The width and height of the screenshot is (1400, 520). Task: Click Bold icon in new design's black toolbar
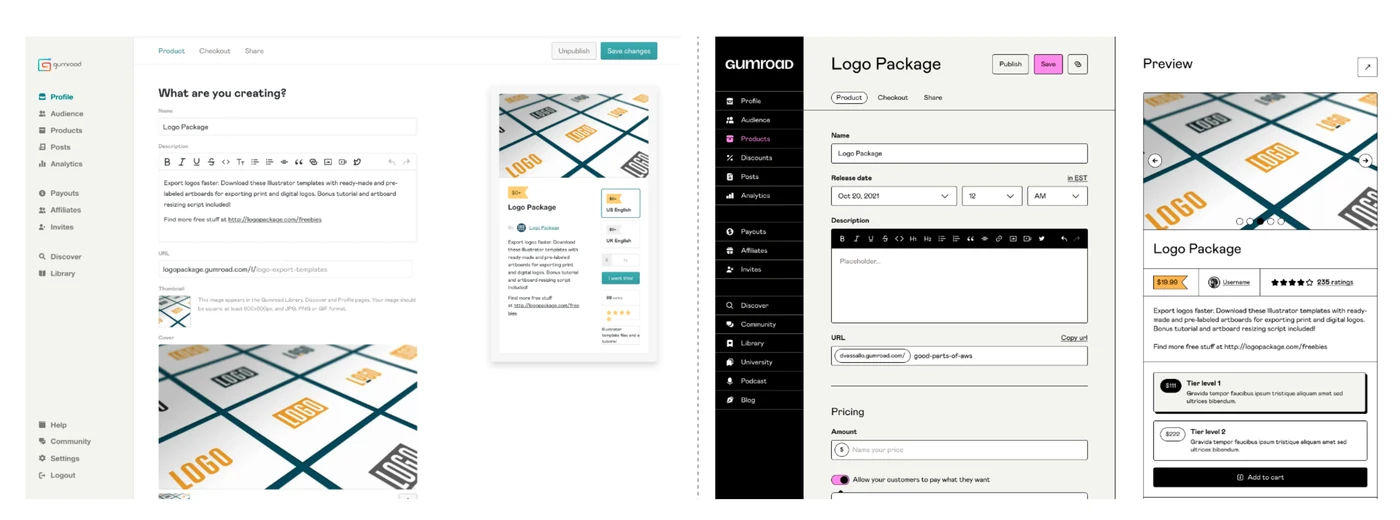[842, 239]
